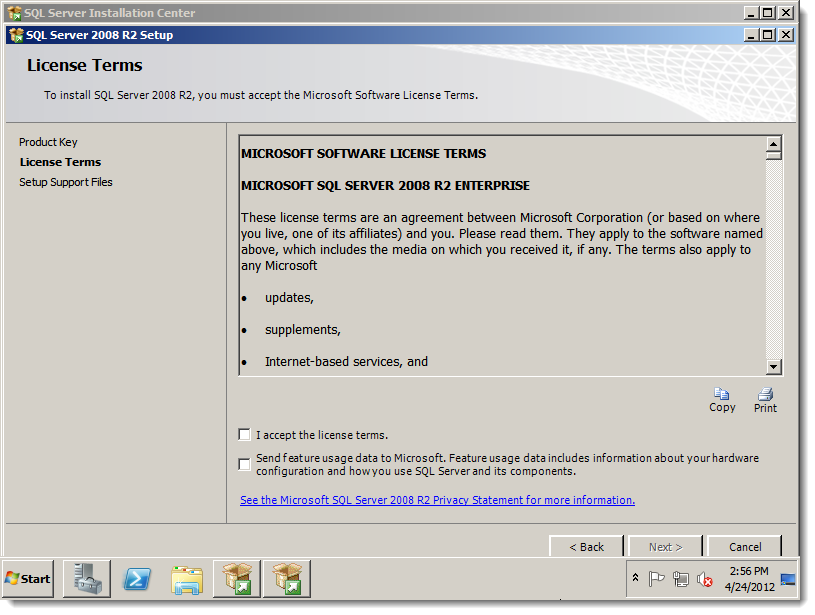The width and height of the screenshot is (815, 615).
Task: Click 'Internet-based services, and' bullet line
Action: coord(346,361)
